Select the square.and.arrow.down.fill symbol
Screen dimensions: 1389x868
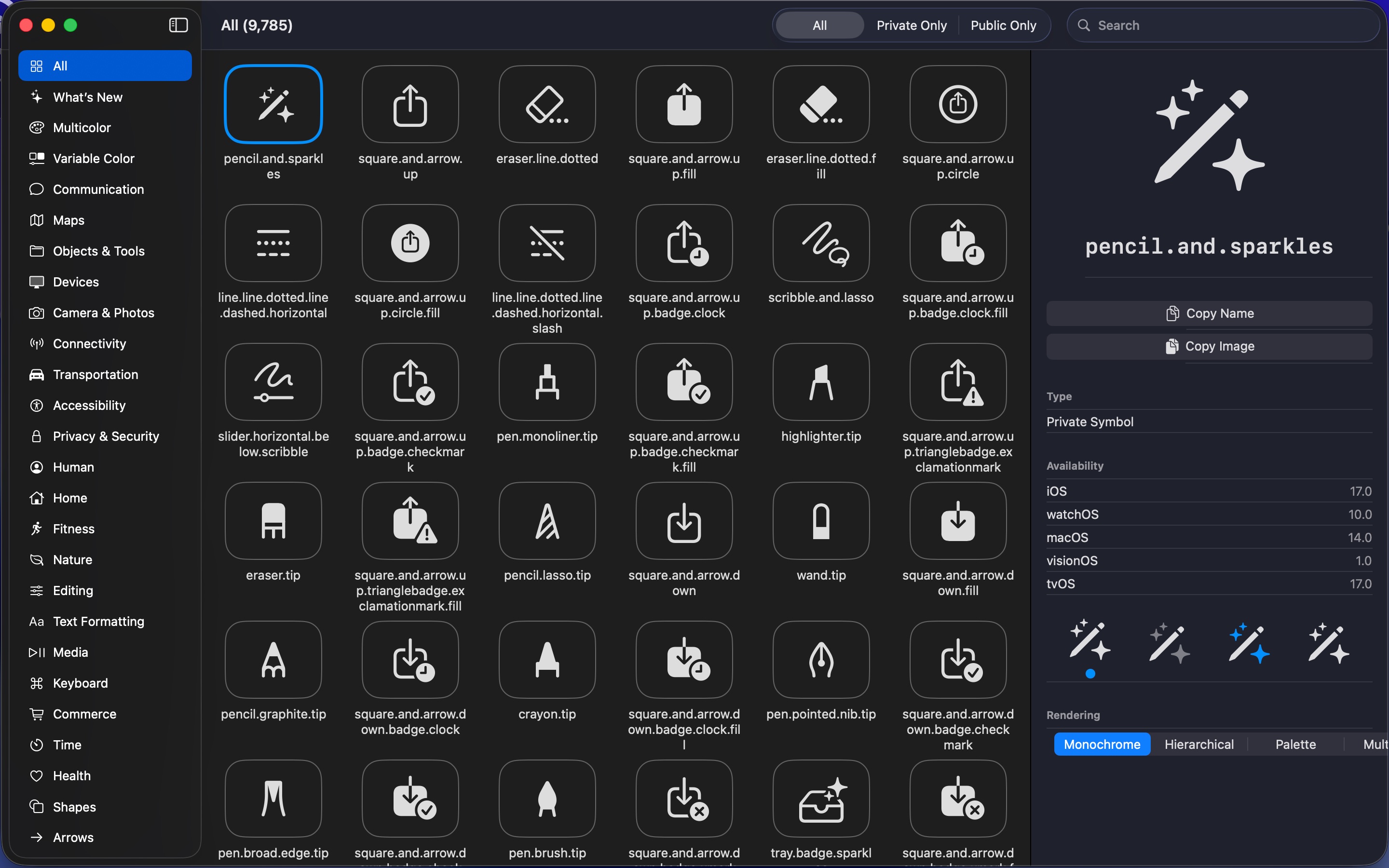click(x=958, y=521)
